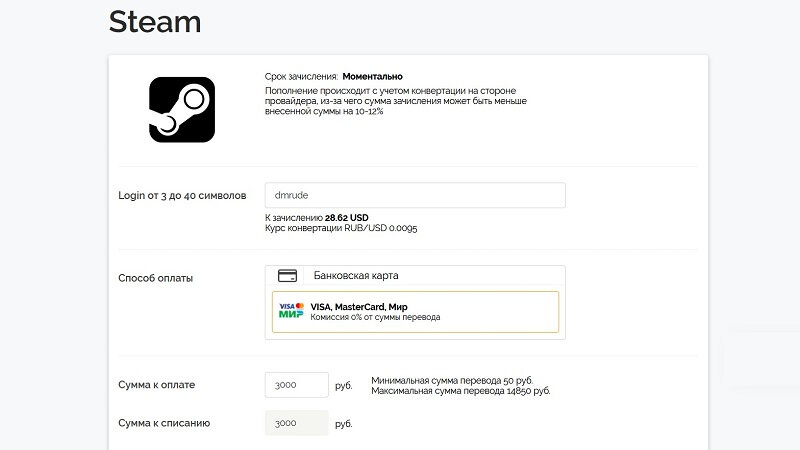Viewport: 800px width, 450px height.
Task: Click the Максимальная сумма перевода 14850 руб. note
Action: 461,391
